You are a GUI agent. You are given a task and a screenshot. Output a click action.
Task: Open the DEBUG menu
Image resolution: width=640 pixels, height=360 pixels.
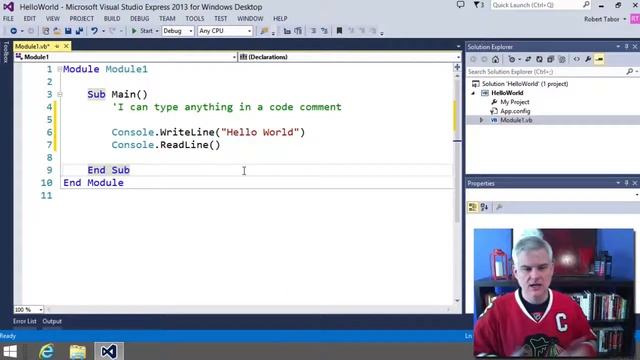140,19
